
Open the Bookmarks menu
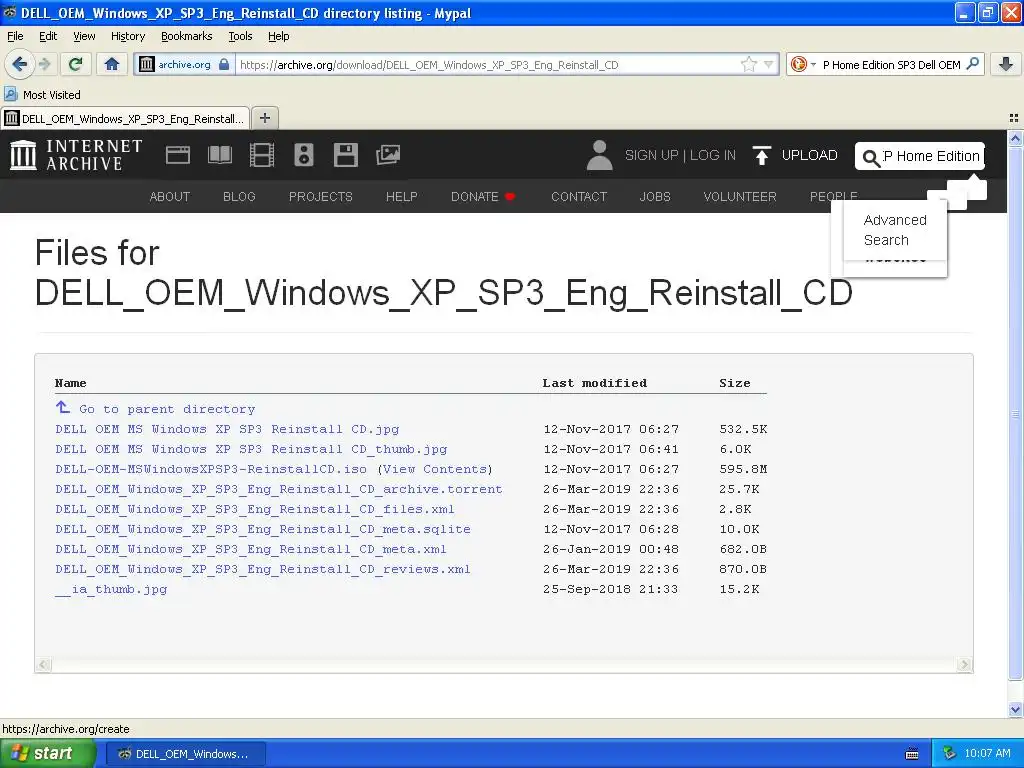coord(187,36)
